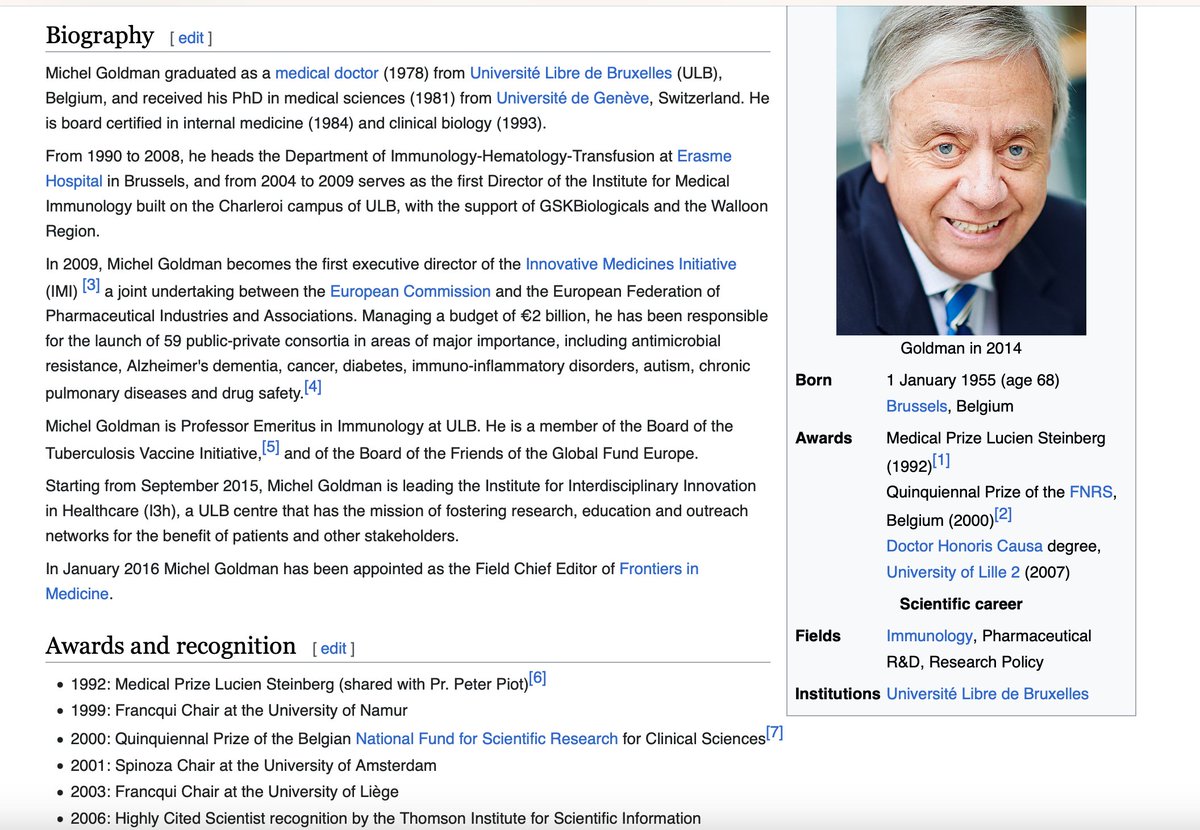The height and width of the screenshot is (830, 1200).
Task: Jump to citation footnote 4
Action: 312,387
